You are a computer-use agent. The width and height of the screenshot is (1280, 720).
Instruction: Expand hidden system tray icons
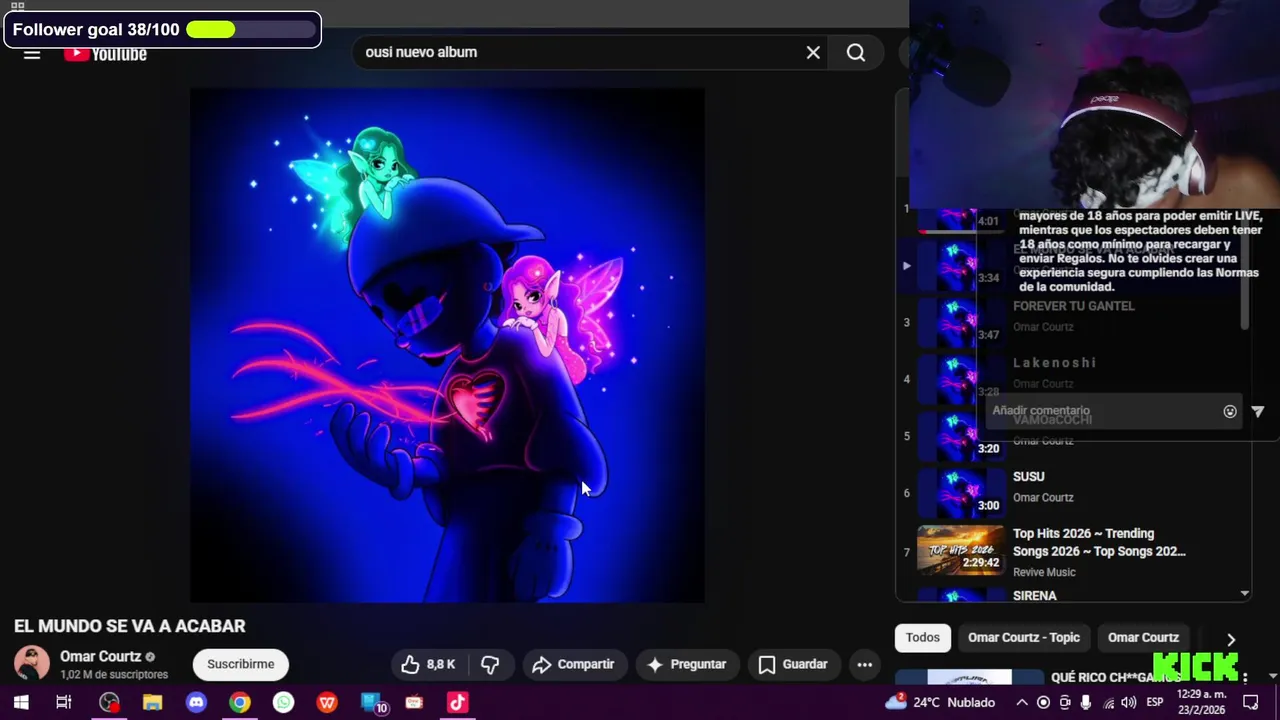1022,702
